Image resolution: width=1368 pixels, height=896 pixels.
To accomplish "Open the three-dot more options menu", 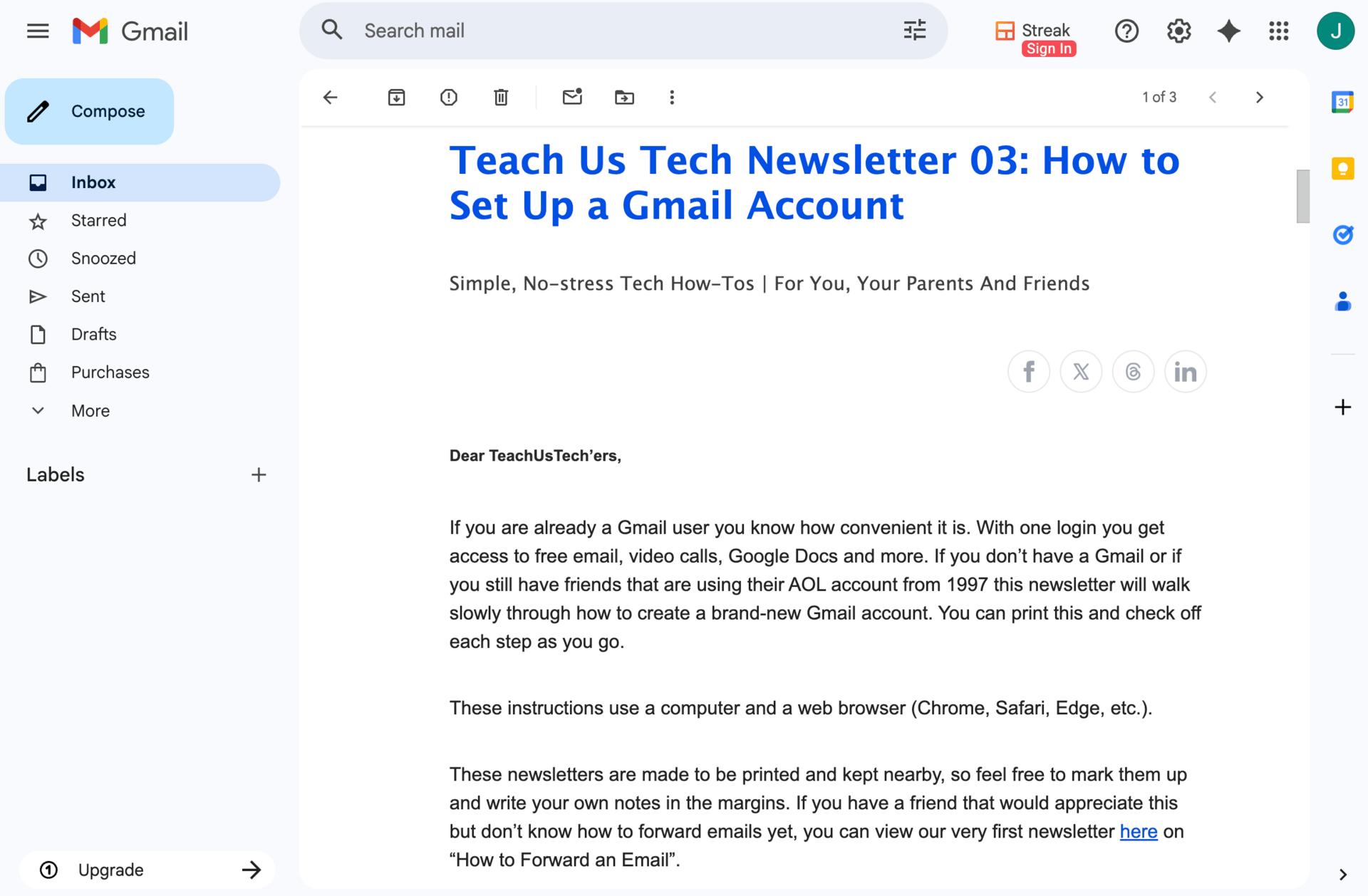I will click(x=671, y=98).
